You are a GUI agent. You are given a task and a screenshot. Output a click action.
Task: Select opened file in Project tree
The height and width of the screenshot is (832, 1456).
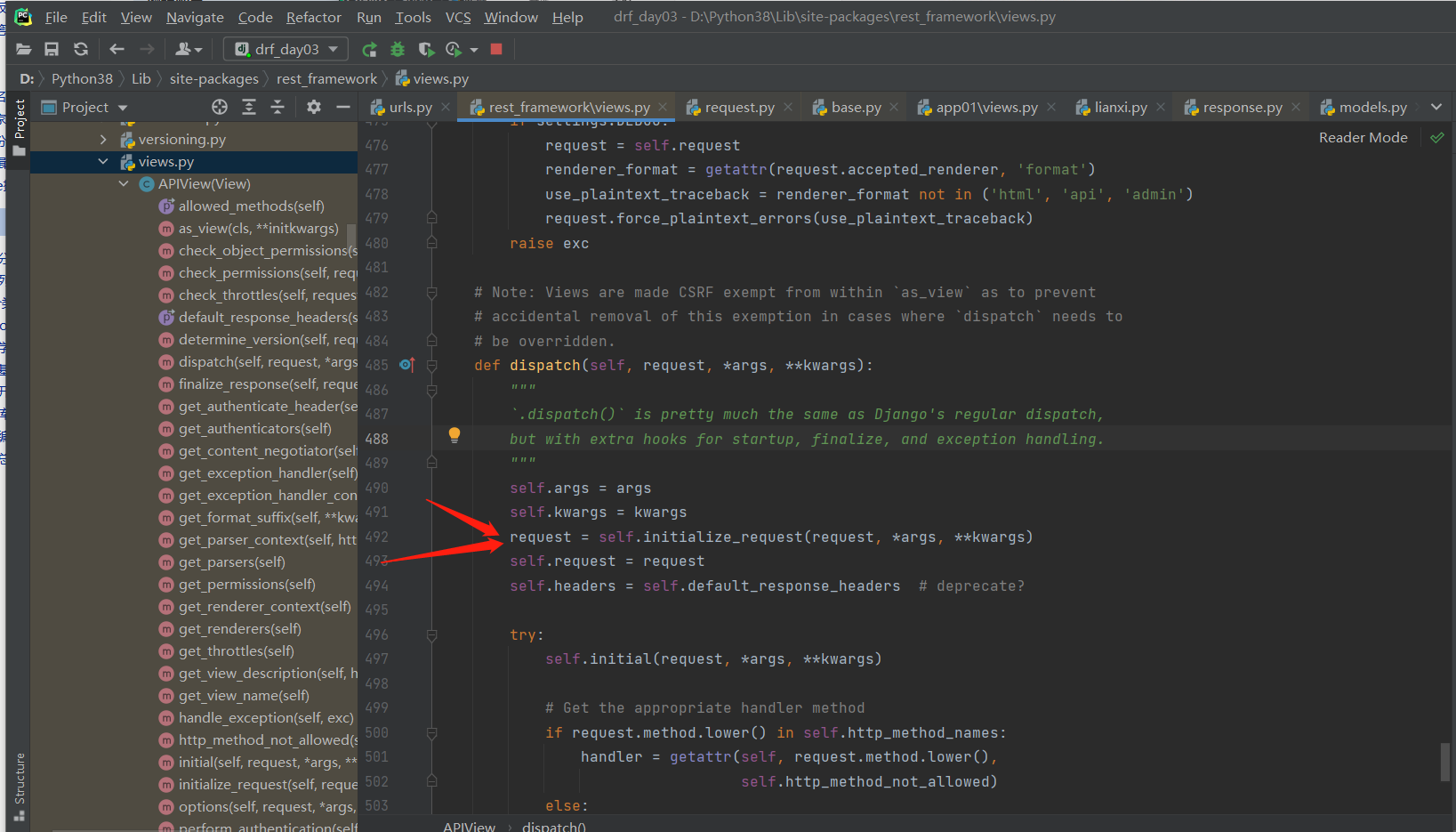(220, 107)
